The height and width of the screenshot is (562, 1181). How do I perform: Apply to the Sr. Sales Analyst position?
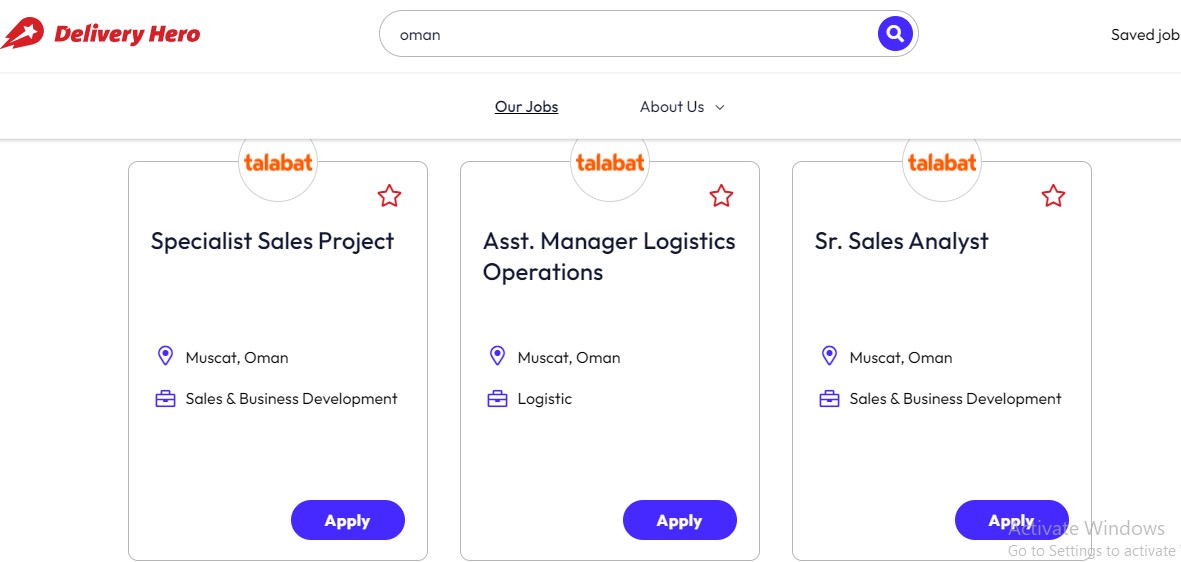click(x=1012, y=521)
